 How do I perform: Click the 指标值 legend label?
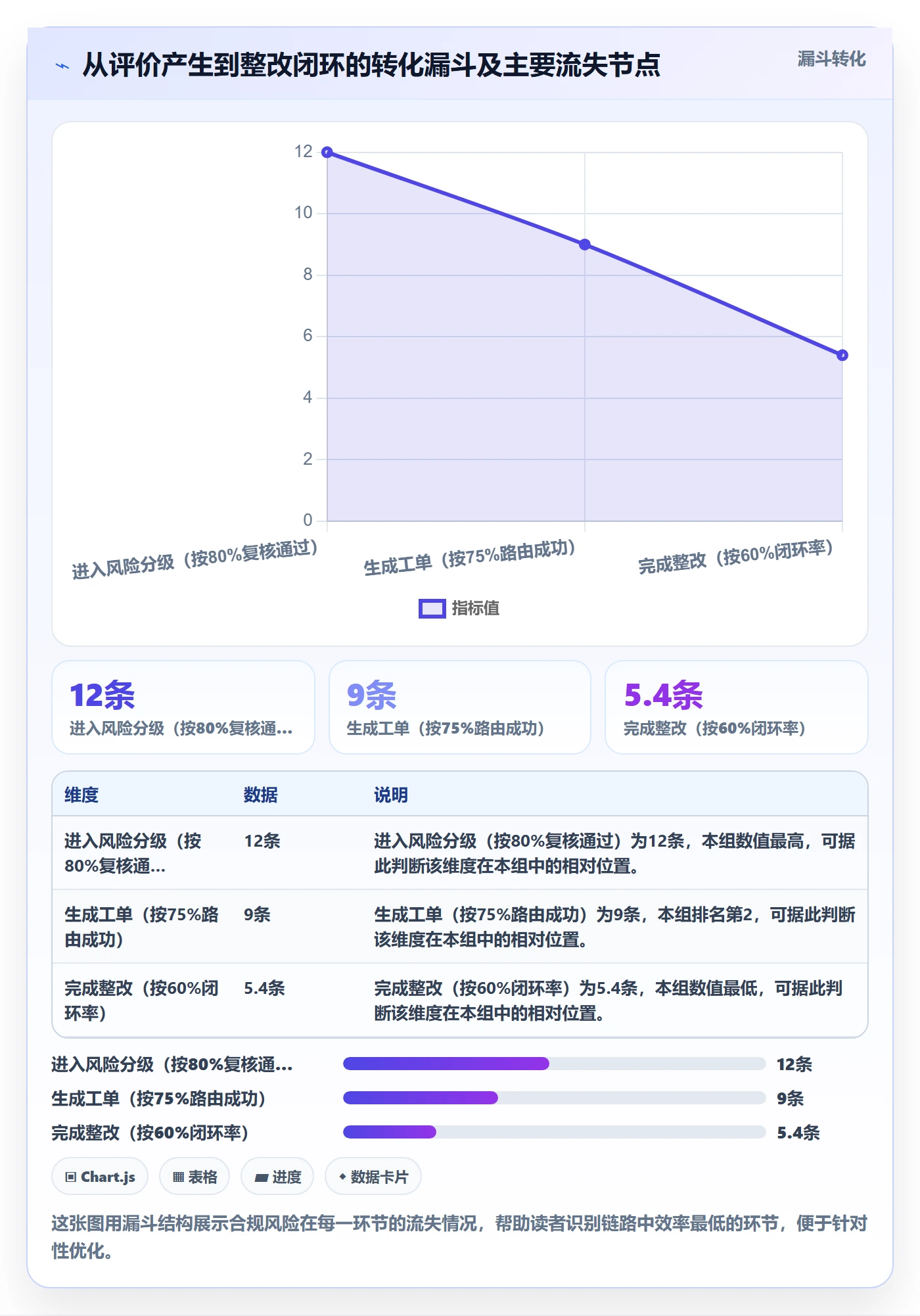tap(475, 609)
